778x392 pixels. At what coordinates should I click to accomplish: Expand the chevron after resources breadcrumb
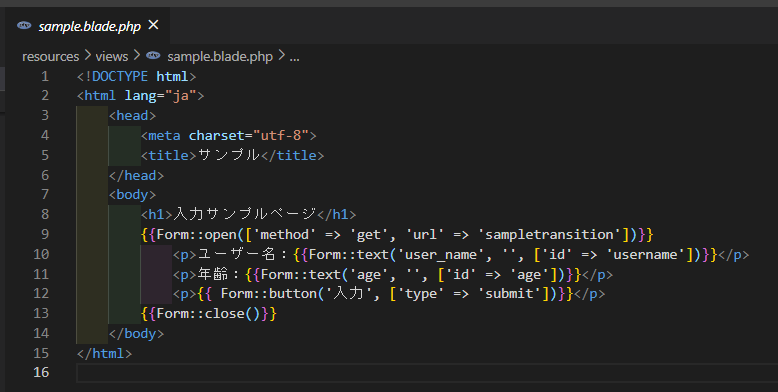pyautogui.click(x=87, y=56)
